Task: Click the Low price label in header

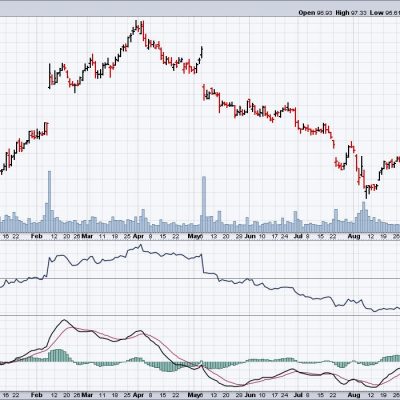Action: tap(377, 13)
